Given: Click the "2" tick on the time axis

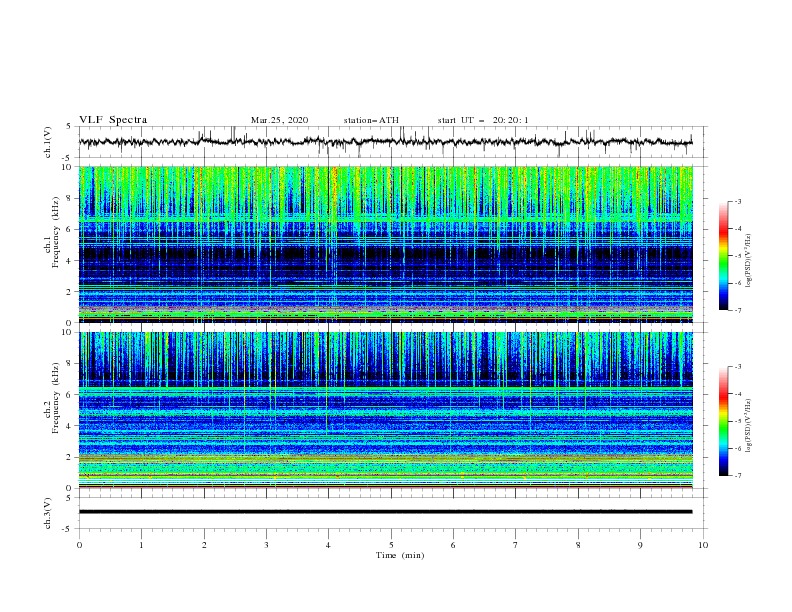Looking at the screenshot, I should pyautogui.click(x=204, y=545).
